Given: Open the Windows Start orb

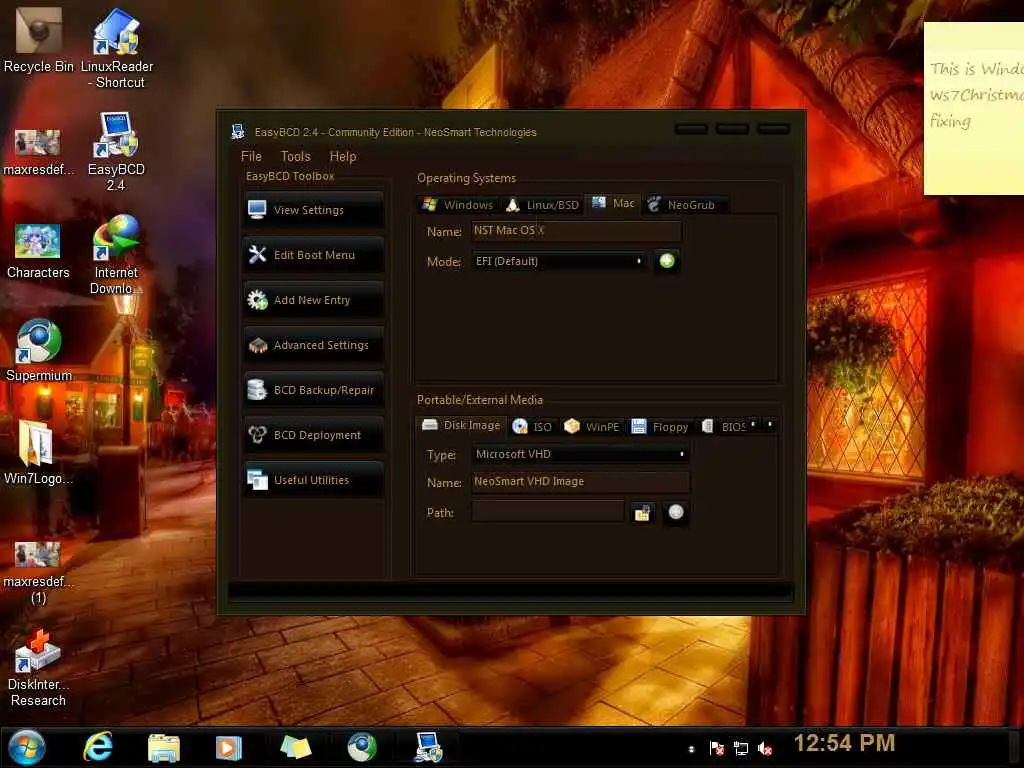Looking at the screenshot, I should [x=27, y=747].
